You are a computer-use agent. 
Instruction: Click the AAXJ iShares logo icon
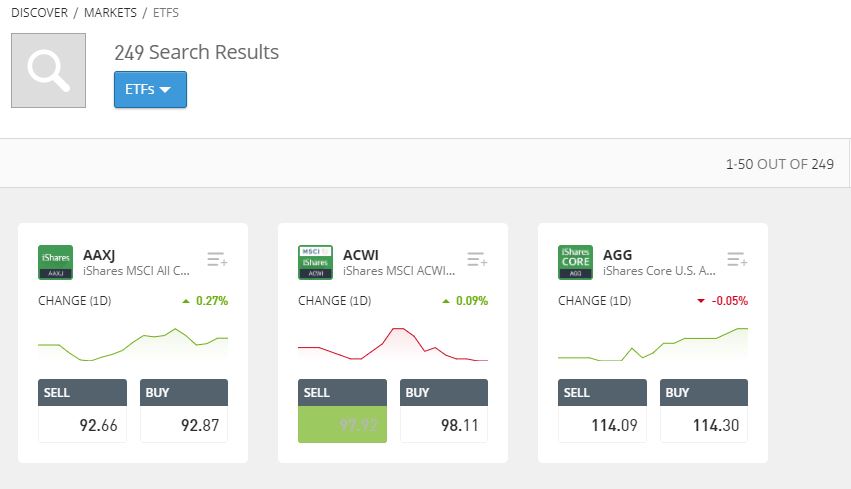[55, 262]
